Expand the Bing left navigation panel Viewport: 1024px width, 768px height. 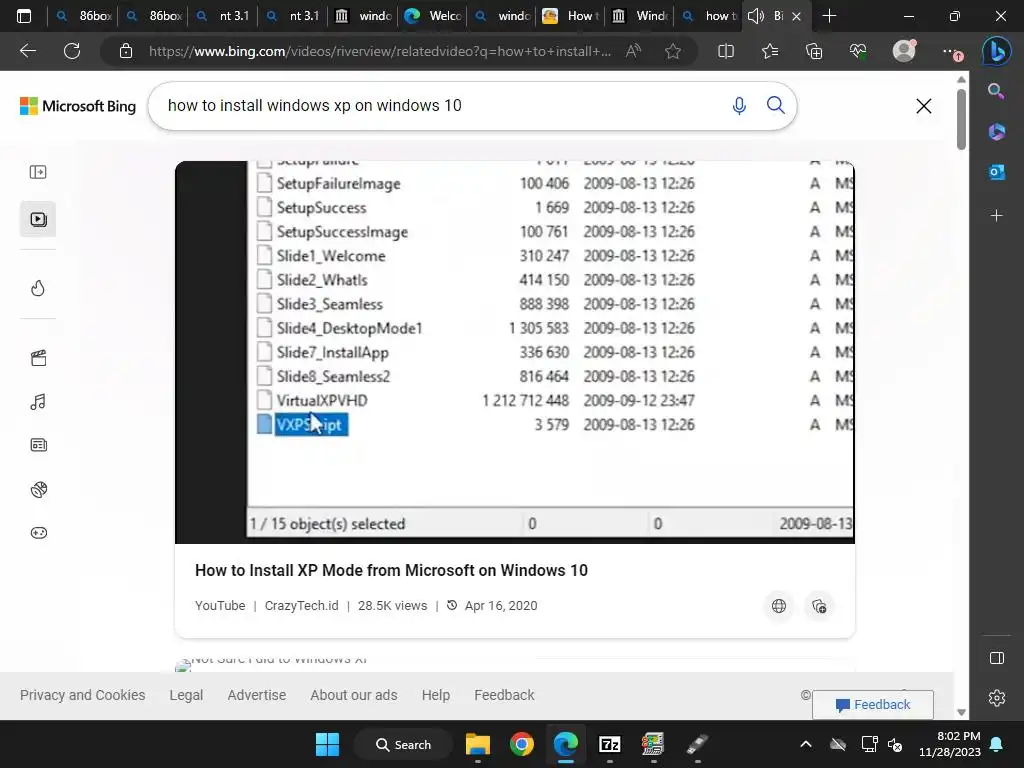[x=38, y=172]
